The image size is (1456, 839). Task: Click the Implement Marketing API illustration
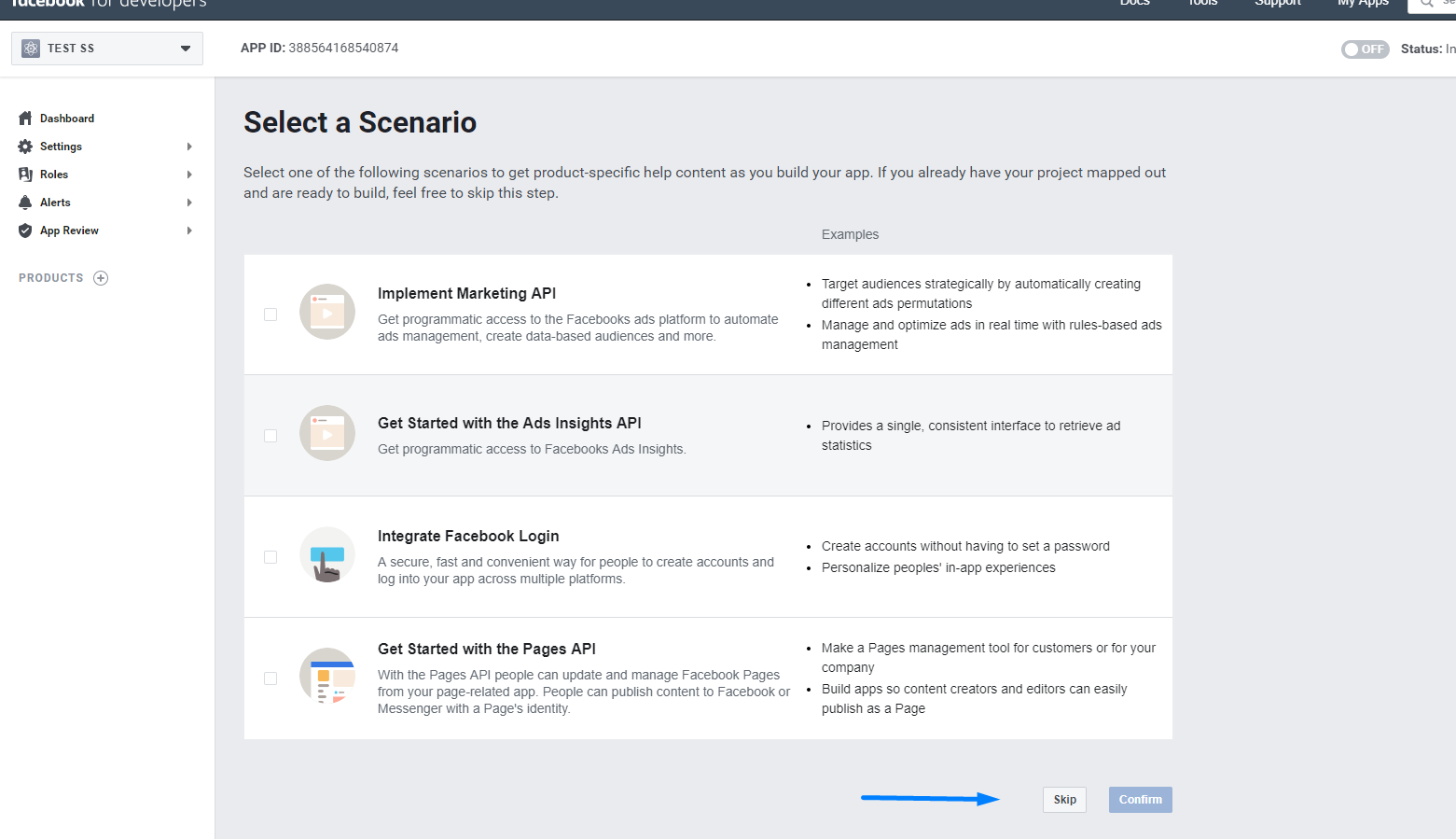coord(327,312)
